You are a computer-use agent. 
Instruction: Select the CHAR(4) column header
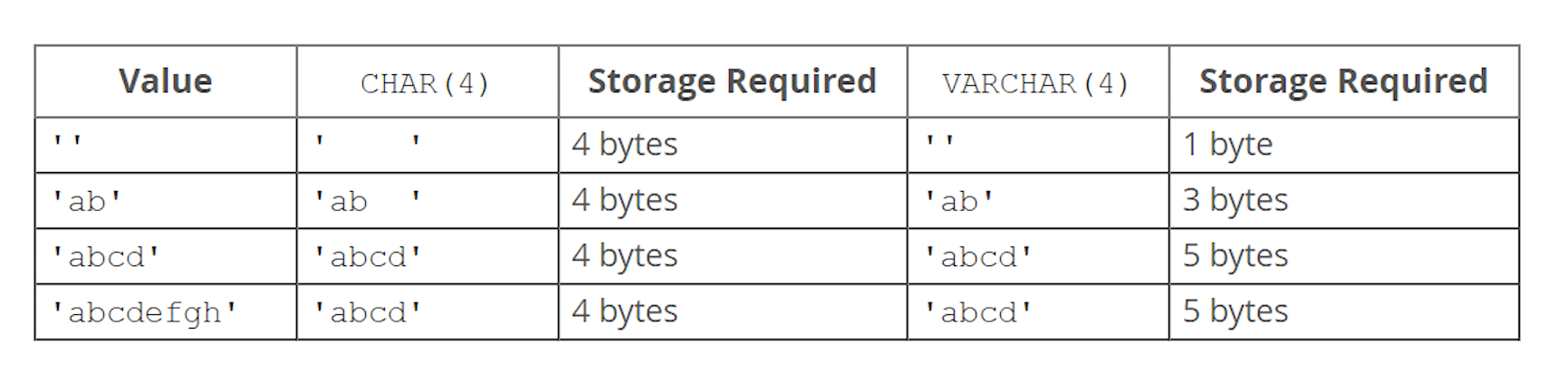tap(428, 81)
